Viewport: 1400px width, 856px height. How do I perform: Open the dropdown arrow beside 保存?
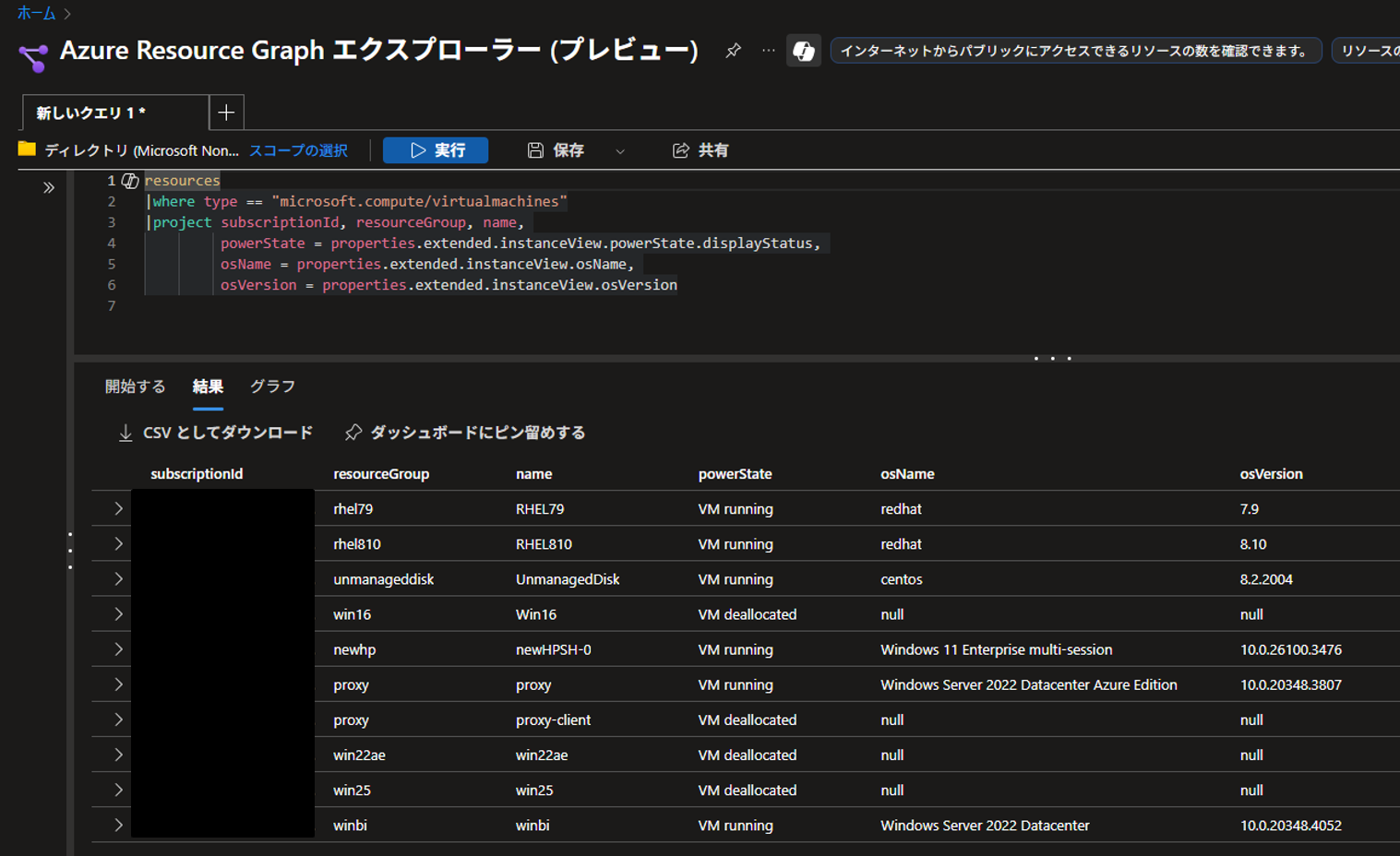coord(620,151)
